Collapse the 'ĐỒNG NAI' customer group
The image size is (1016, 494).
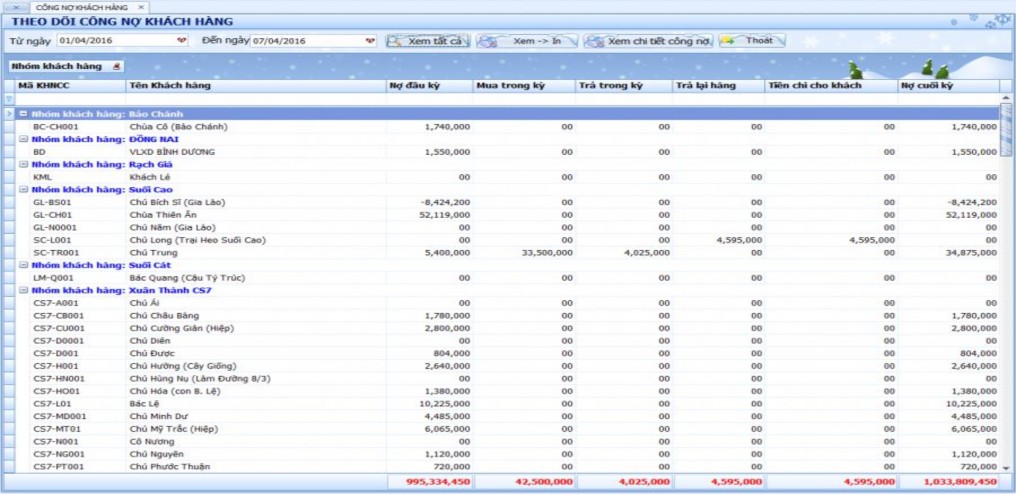(x=23, y=139)
